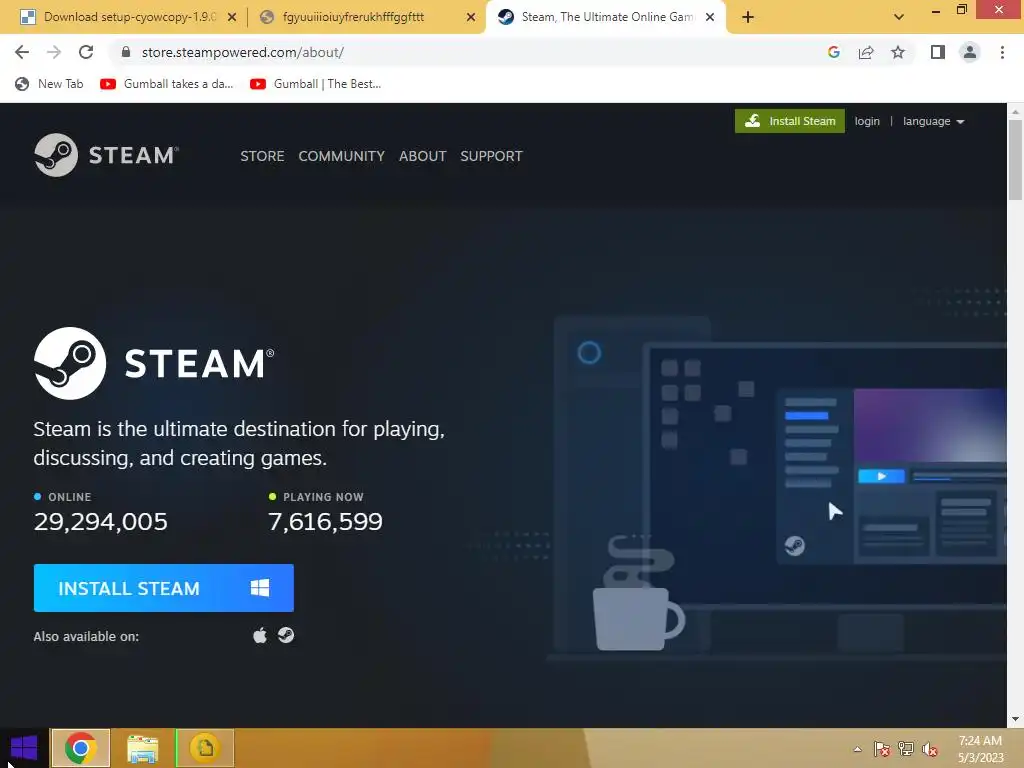The width and height of the screenshot is (1024, 768).
Task: Click the Steam logo in site header
Action: [x=106, y=155]
